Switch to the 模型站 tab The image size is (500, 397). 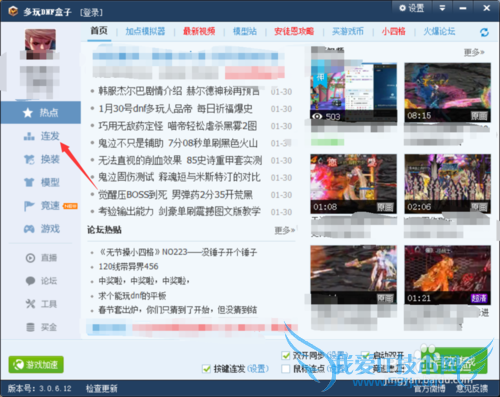[245, 31]
